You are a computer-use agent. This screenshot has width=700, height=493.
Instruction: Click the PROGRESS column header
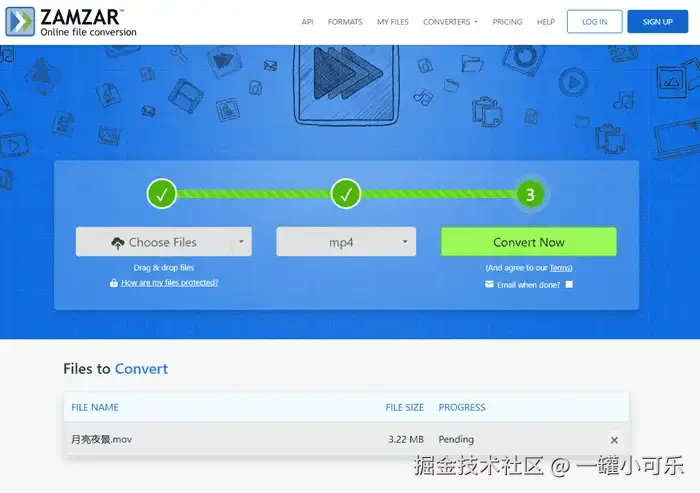pyautogui.click(x=462, y=407)
